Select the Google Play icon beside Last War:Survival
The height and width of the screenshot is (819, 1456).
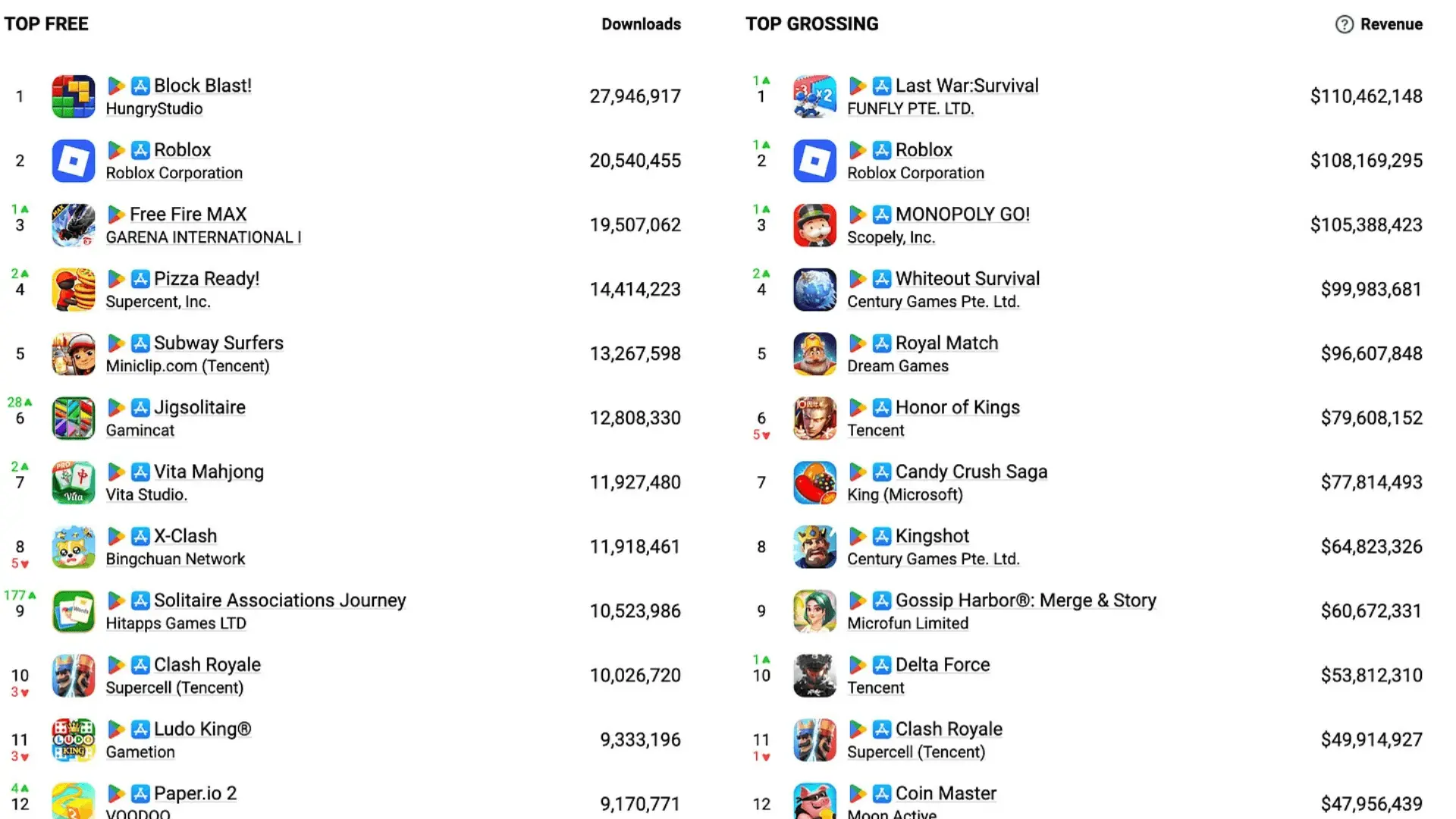click(858, 86)
